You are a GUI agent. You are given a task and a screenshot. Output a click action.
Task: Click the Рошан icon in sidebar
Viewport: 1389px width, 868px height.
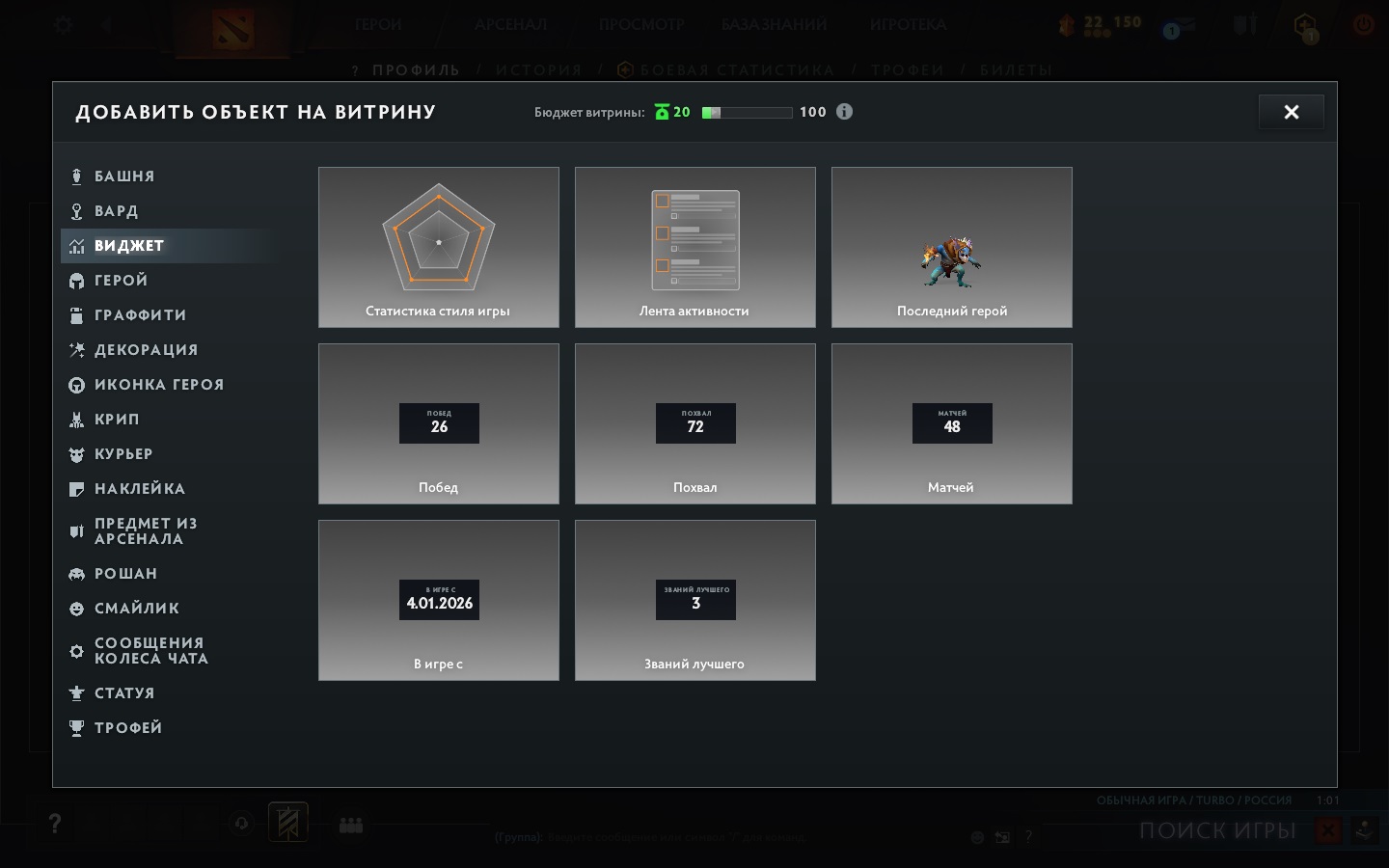pyautogui.click(x=76, y=574)
